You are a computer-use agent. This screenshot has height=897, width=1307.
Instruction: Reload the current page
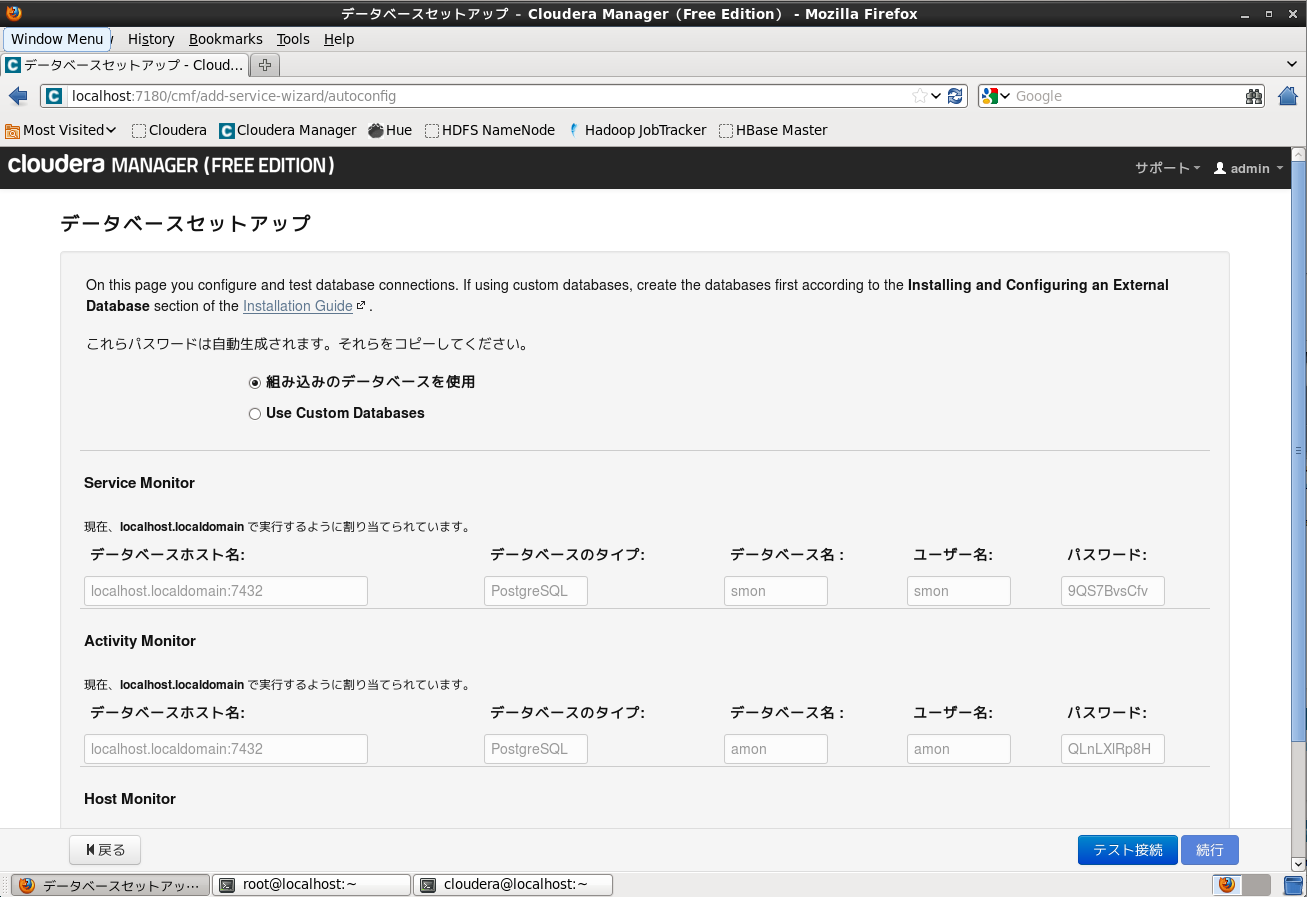point(955,96)
